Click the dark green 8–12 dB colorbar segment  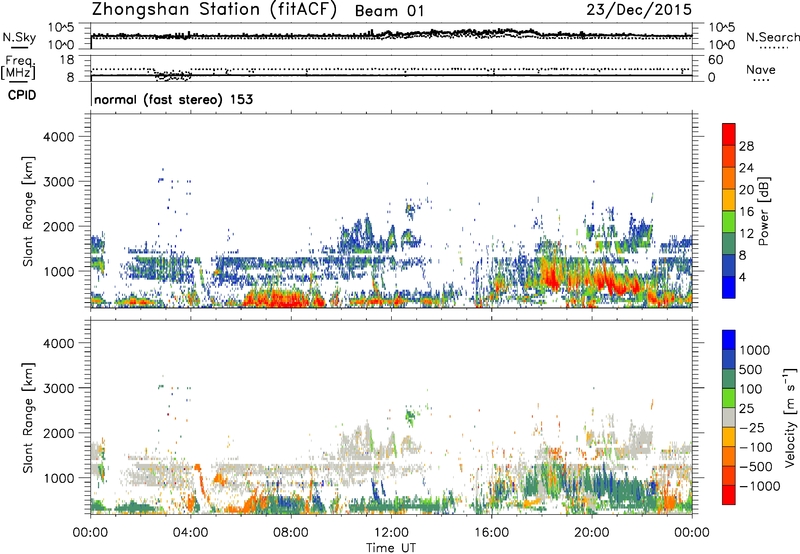pos(729,243)
